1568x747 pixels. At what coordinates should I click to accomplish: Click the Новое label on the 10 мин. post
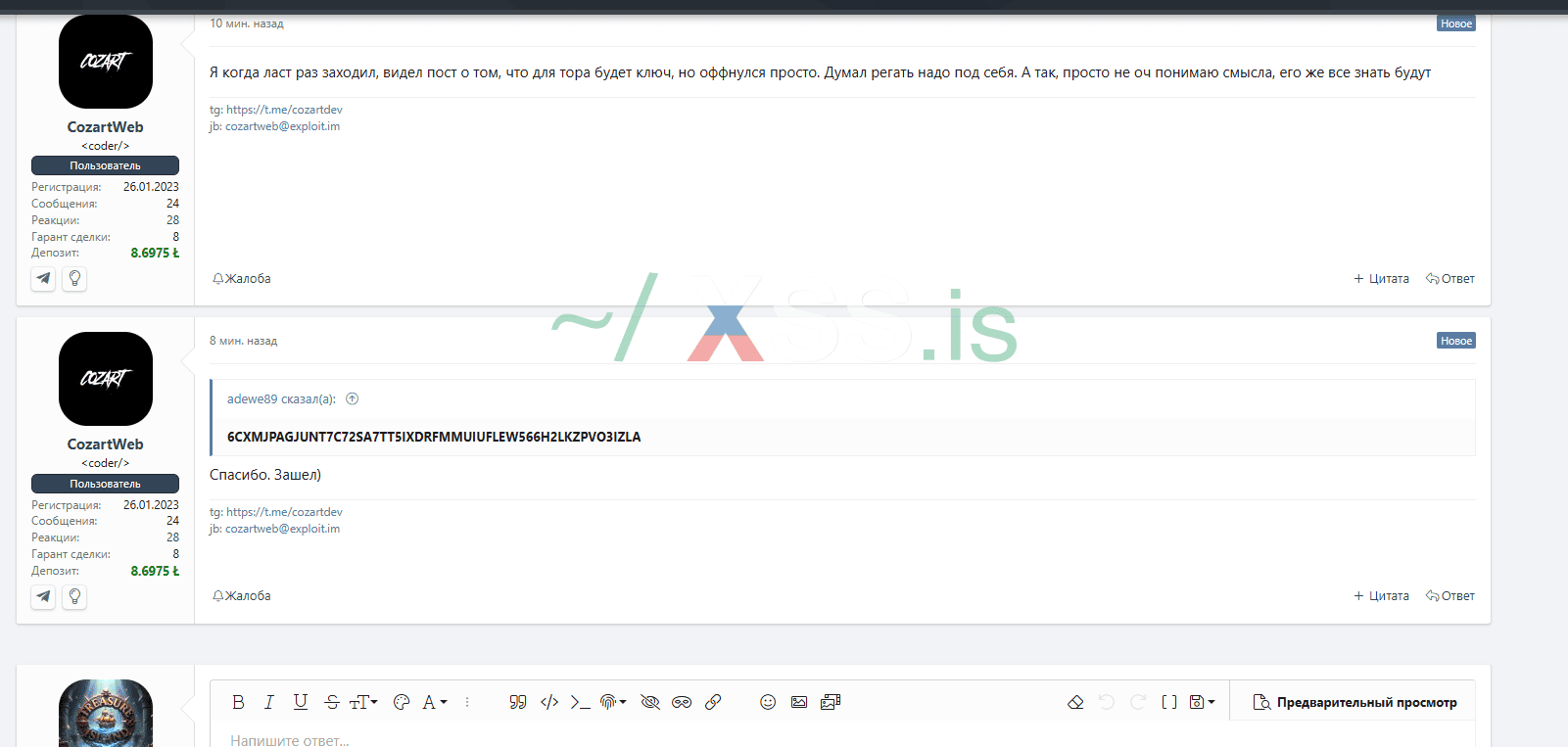point(1456,23)
